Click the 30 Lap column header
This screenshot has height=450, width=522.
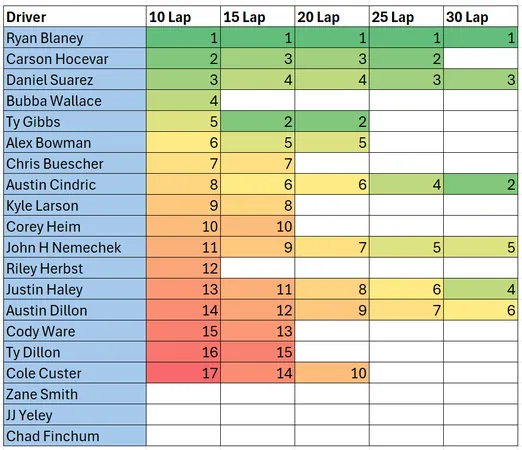coord(481,17)
